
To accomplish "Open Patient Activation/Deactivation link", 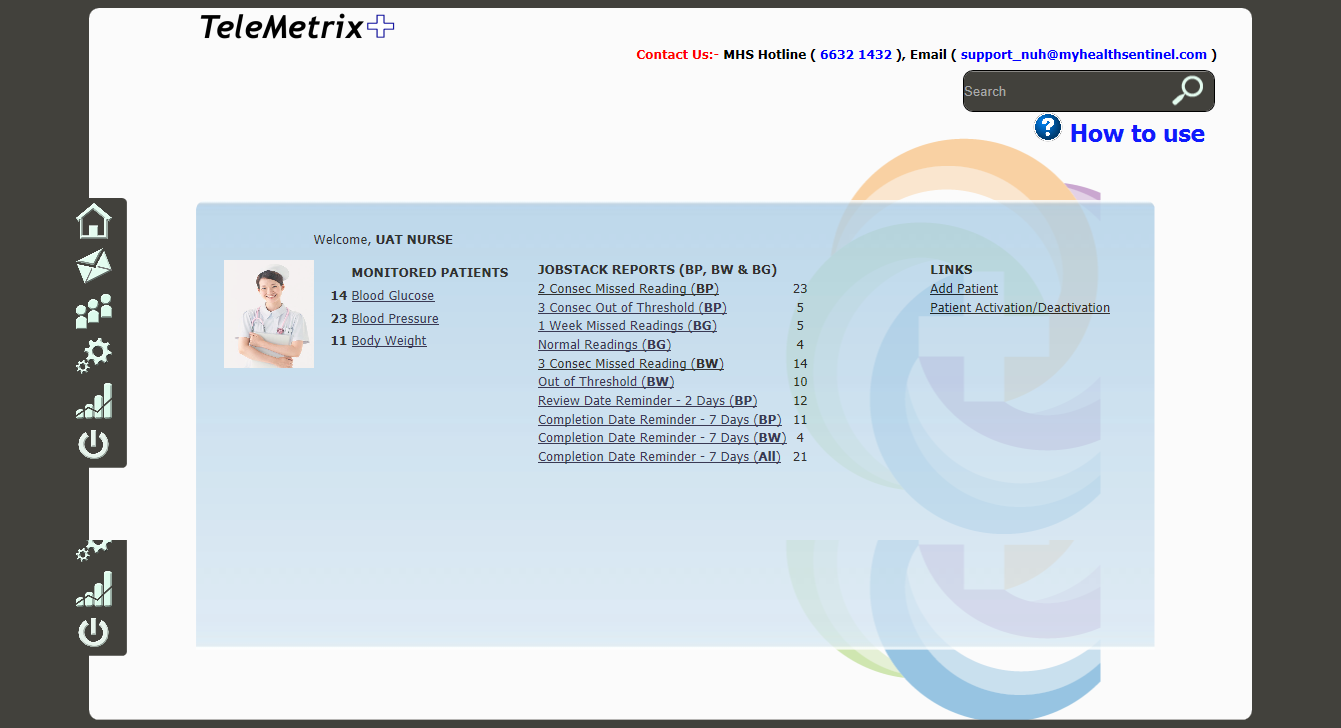I will (x=1020, y=308).
